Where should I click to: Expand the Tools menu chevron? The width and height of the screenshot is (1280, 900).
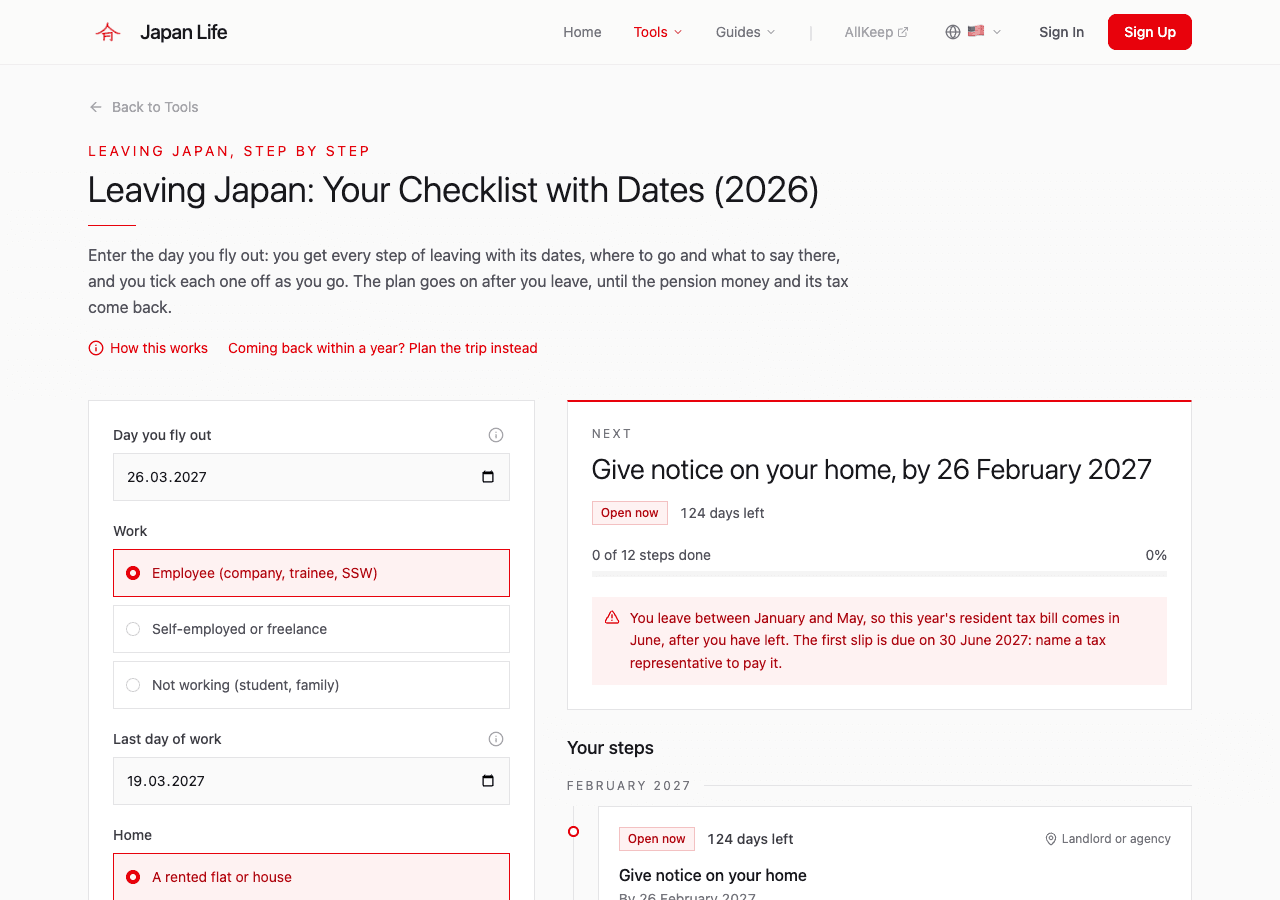click(x=678, y=32)
